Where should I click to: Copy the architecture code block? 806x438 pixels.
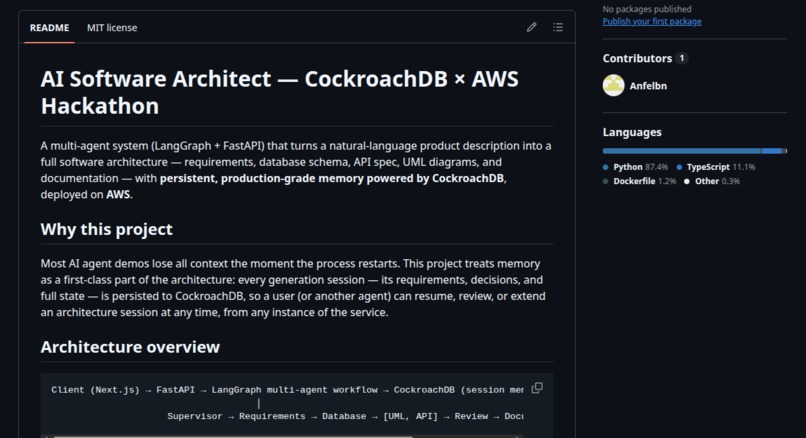[x=537, y=388]
